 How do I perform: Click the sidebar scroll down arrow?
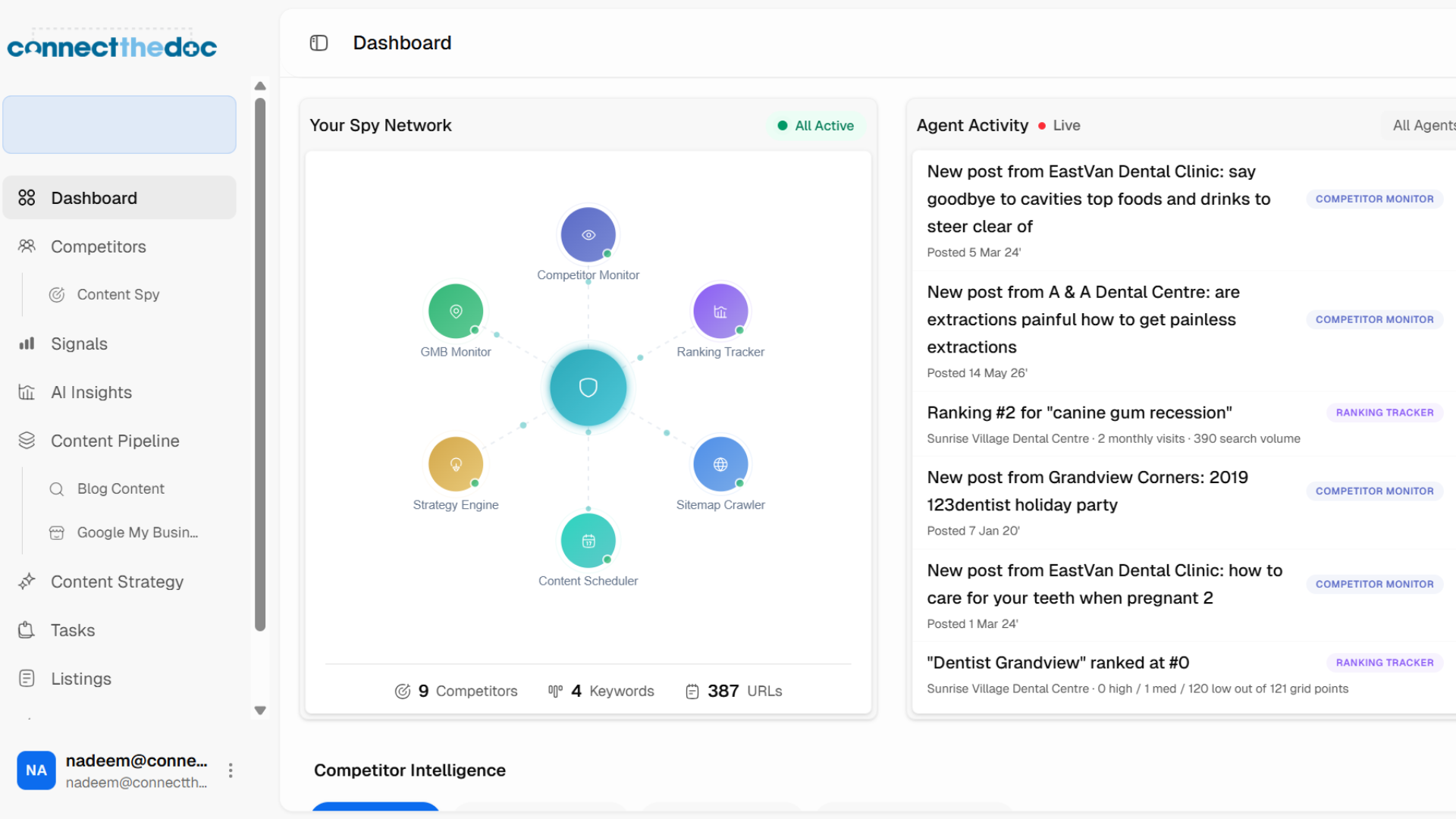[260, 711]
